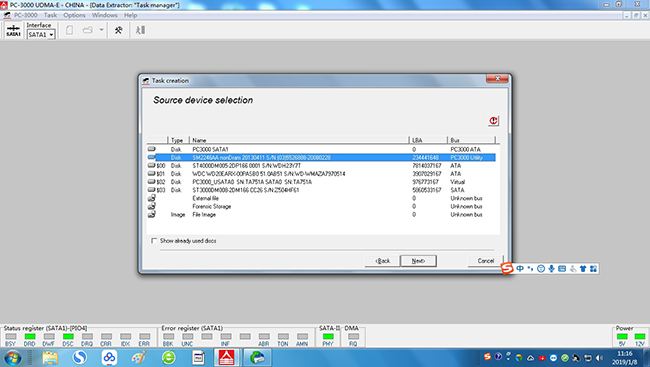
Task: Click the Next button
Action: 418,261
